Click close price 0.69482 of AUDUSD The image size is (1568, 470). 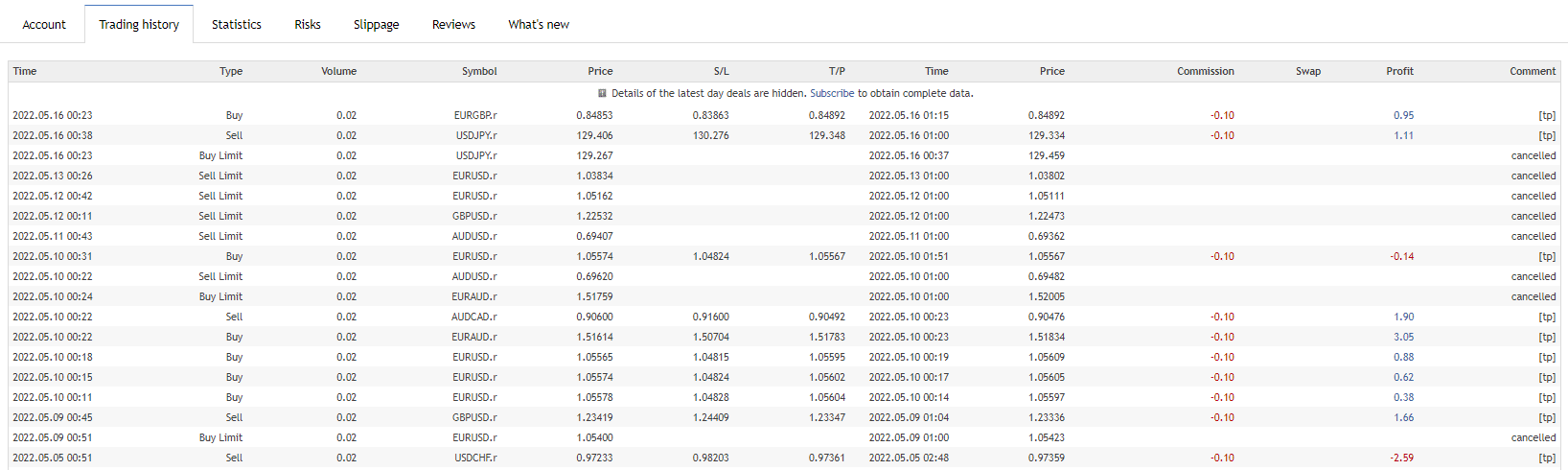[1047, 276]
